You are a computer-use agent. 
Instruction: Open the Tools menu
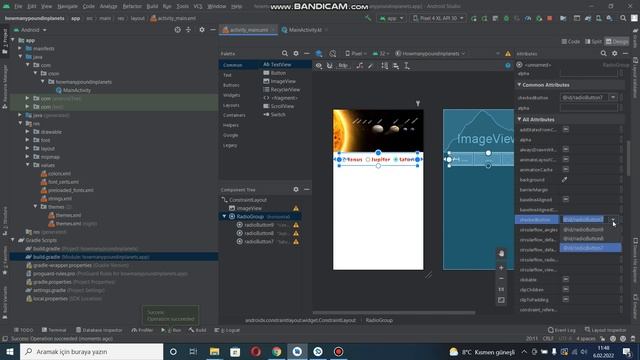(x=182, y=6)
